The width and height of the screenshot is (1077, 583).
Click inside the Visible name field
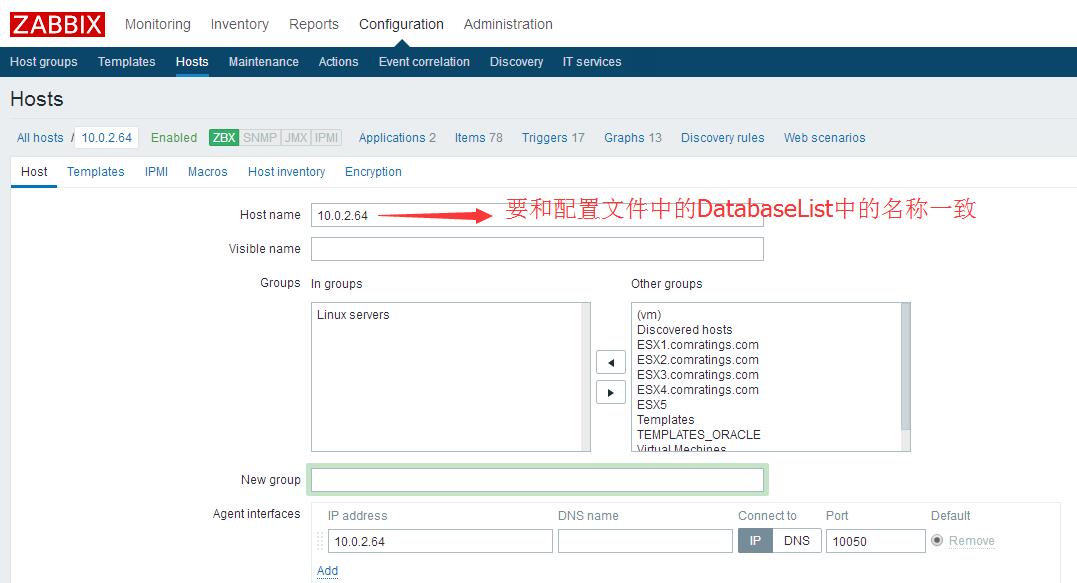click(537, 249)
